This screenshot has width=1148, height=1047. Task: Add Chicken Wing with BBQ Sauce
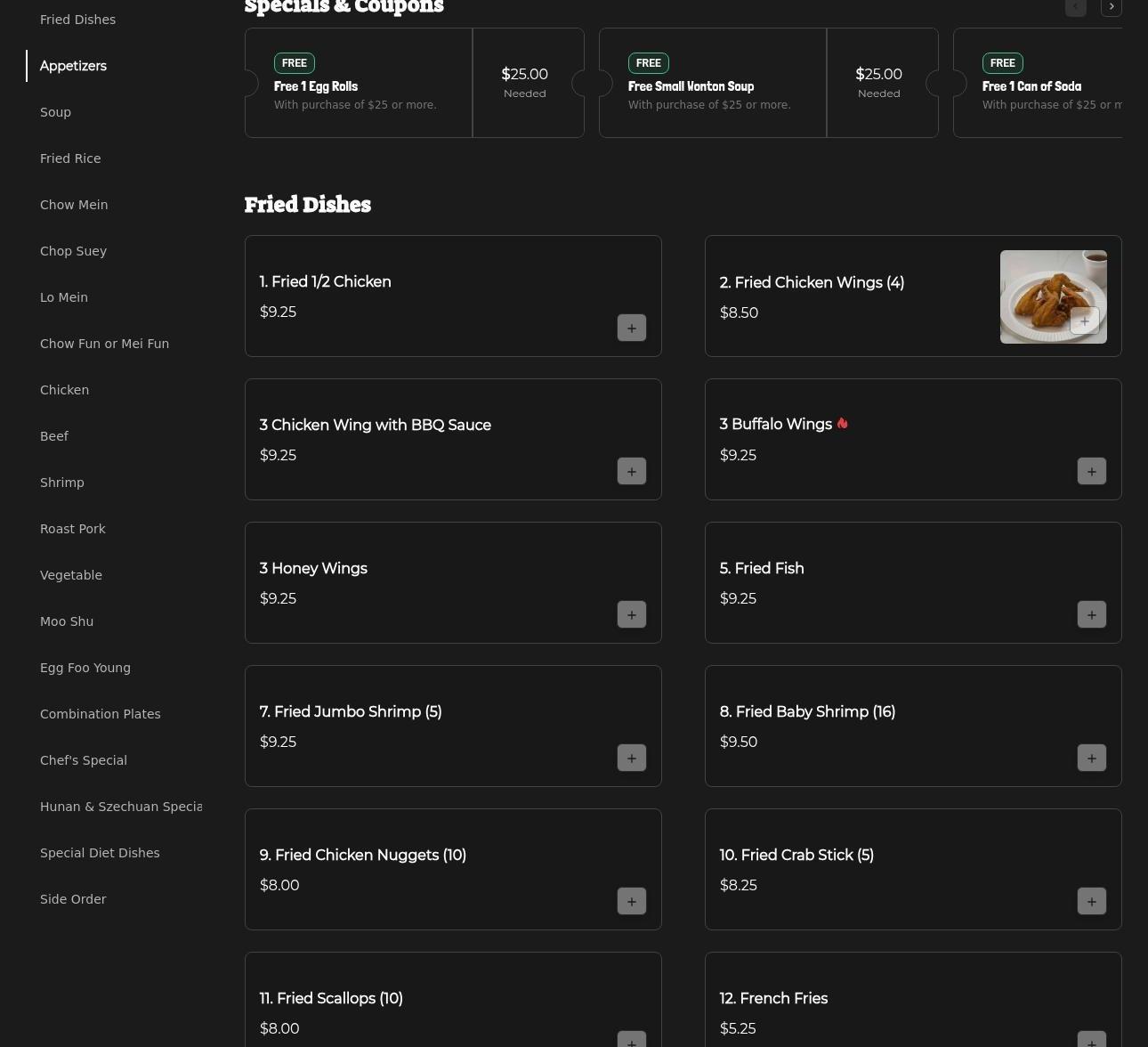632,471
